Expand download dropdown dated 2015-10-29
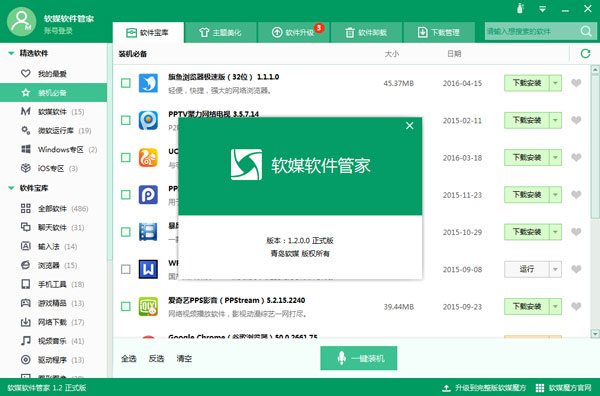The width and height of the screenshot is (600, 396). pyautogui.click(x=556, y=232)
